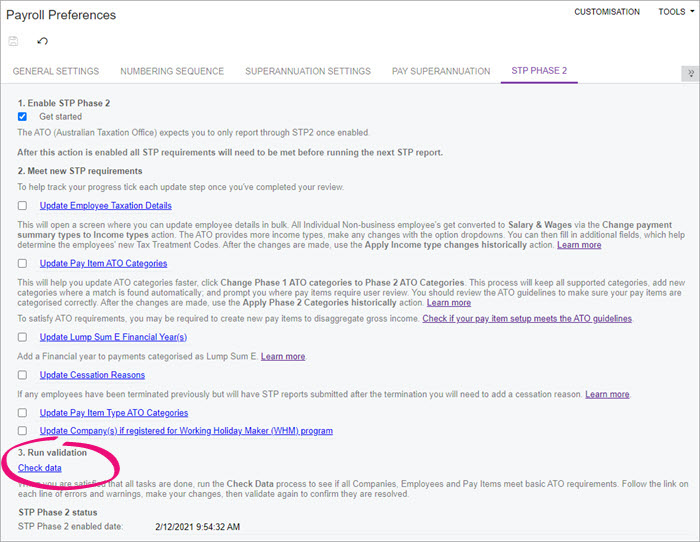This screenshot has height=542, width=700.
Task: Click Learn more beside the Lump Sum E description
Action: 283,356
